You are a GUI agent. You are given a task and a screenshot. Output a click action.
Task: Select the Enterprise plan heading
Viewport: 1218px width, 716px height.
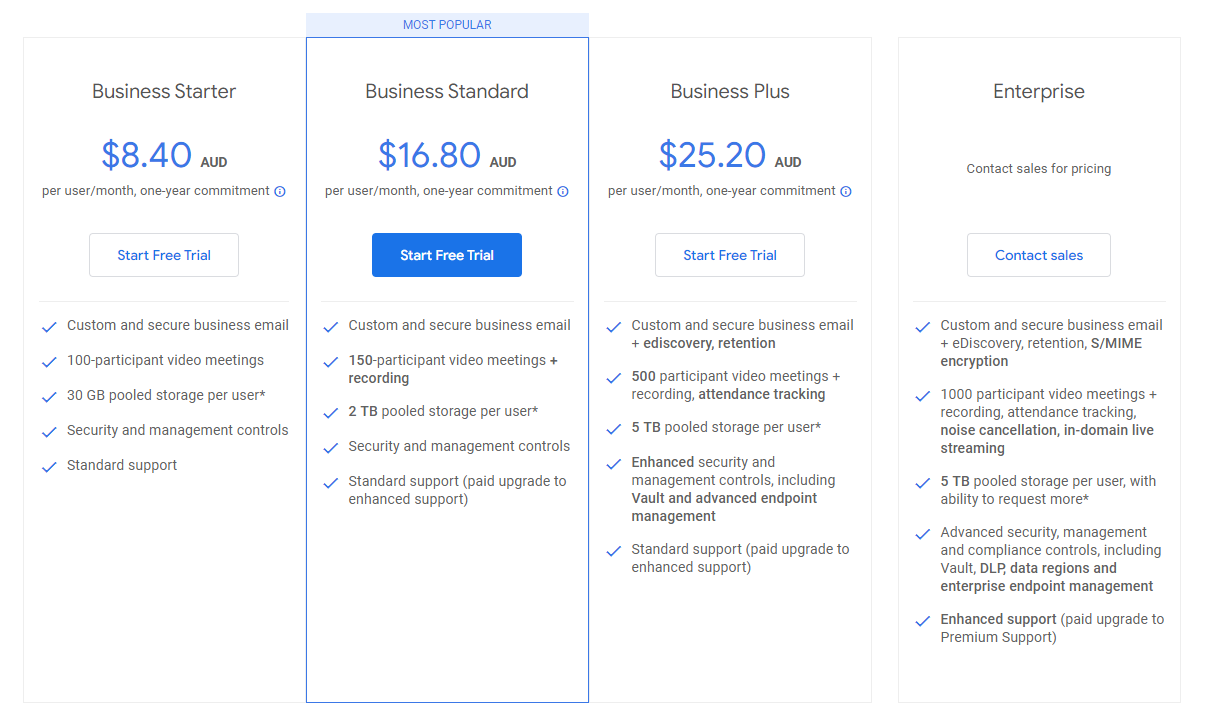point(1039,92)
